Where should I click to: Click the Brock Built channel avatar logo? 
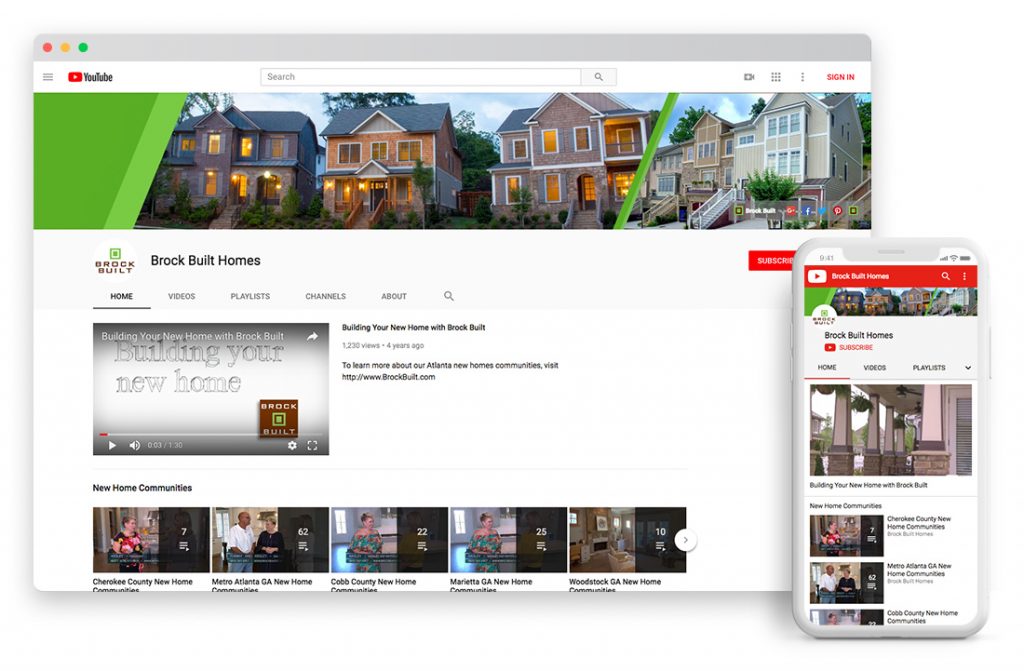click(115, 261)
